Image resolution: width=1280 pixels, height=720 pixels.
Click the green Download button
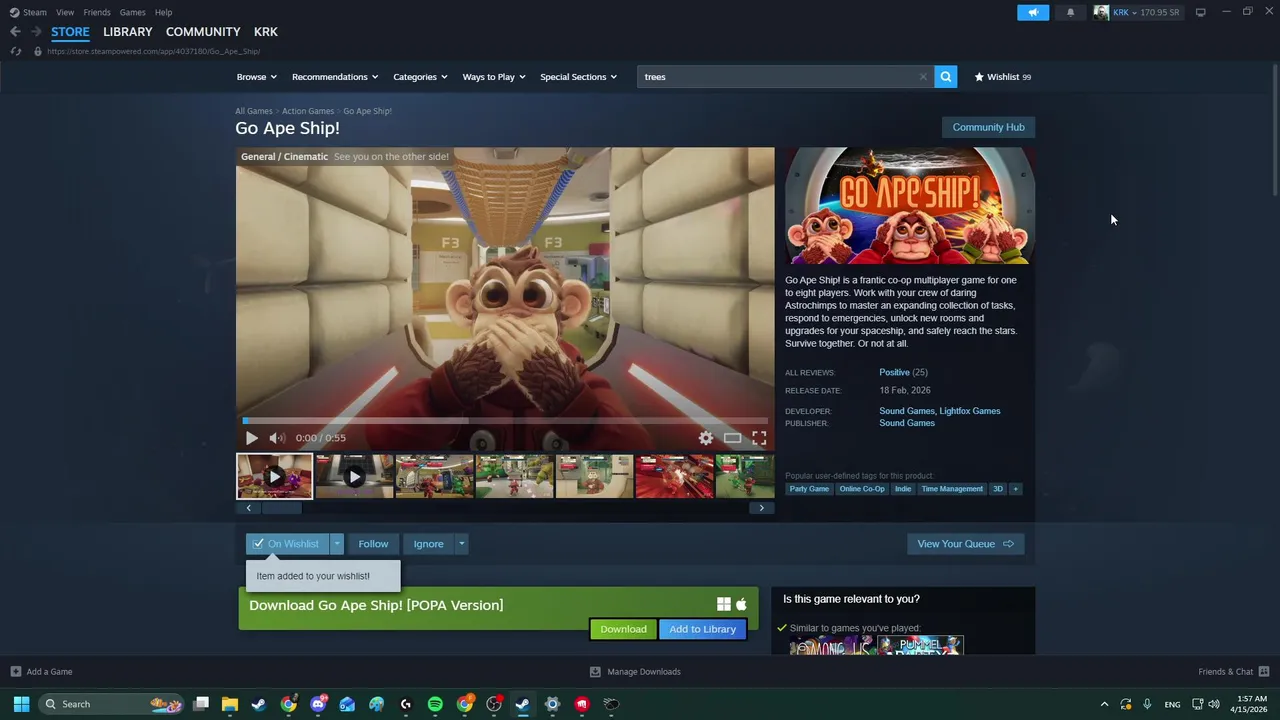point(623,629)
